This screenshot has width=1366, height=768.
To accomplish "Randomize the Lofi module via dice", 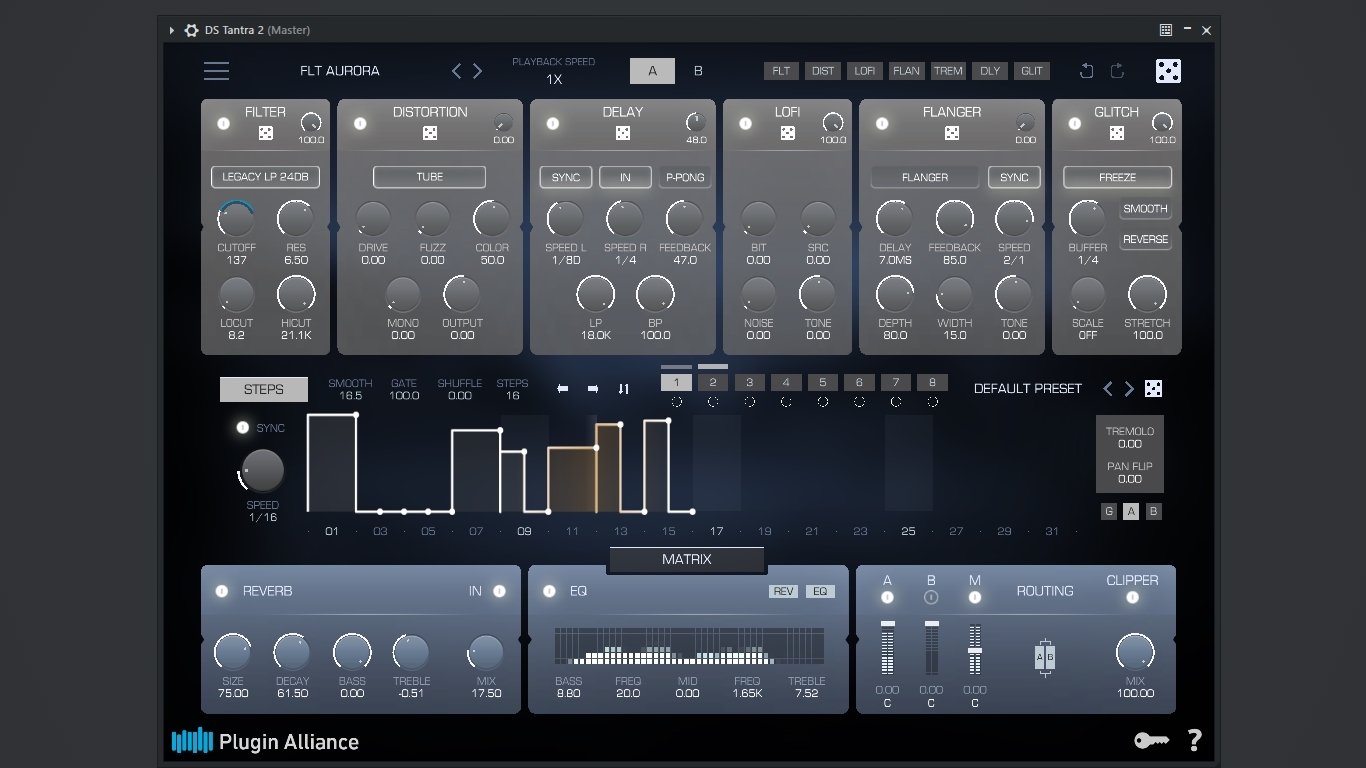I will click(x=788, y=133).
